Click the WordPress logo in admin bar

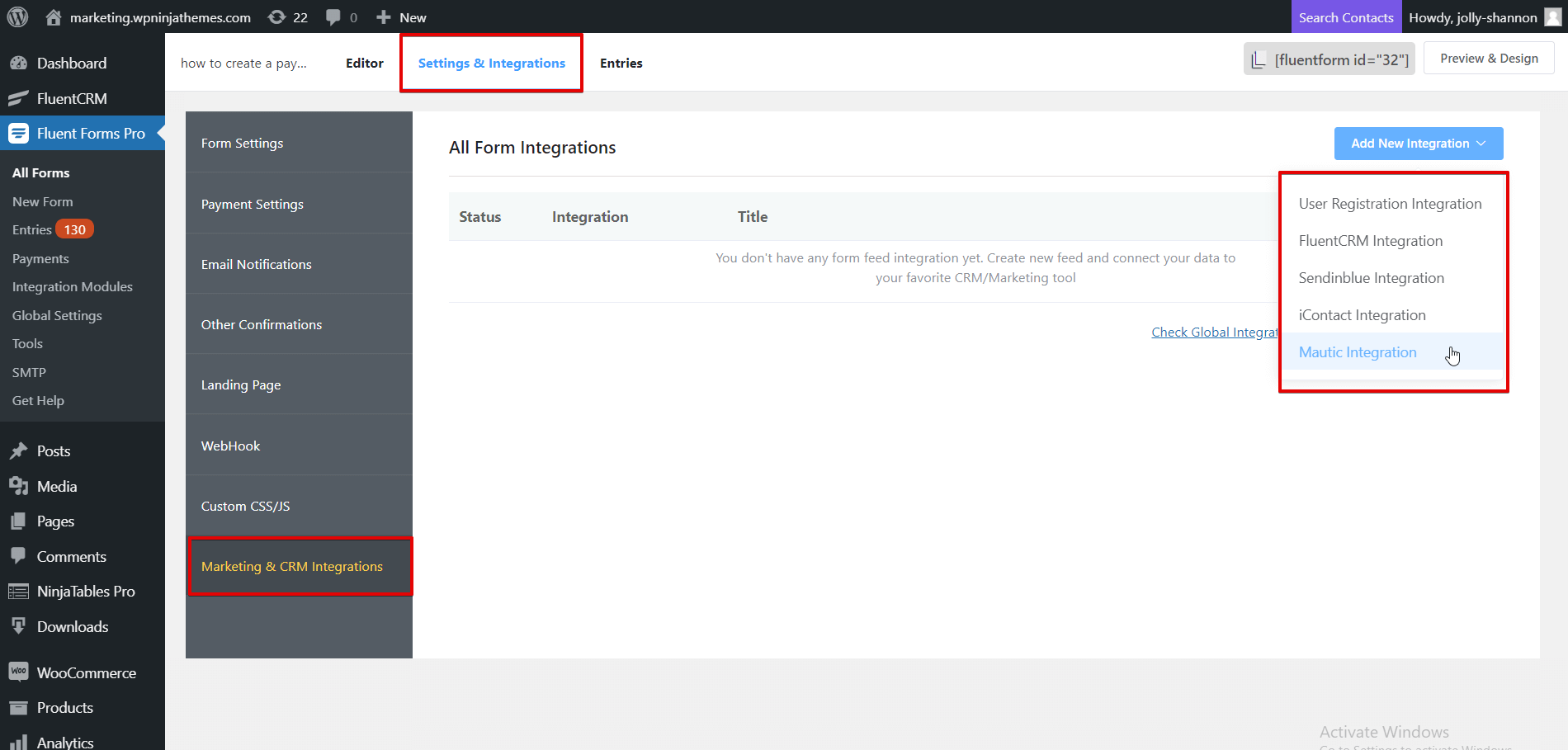click(17, 17)
